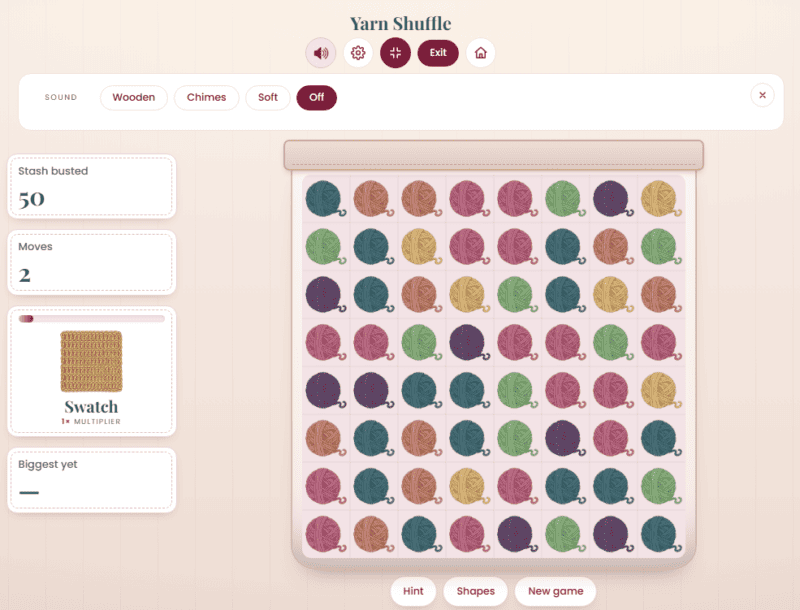Close the sound options panel
This screenshot has height=610, width=800.
click(762, 95)
